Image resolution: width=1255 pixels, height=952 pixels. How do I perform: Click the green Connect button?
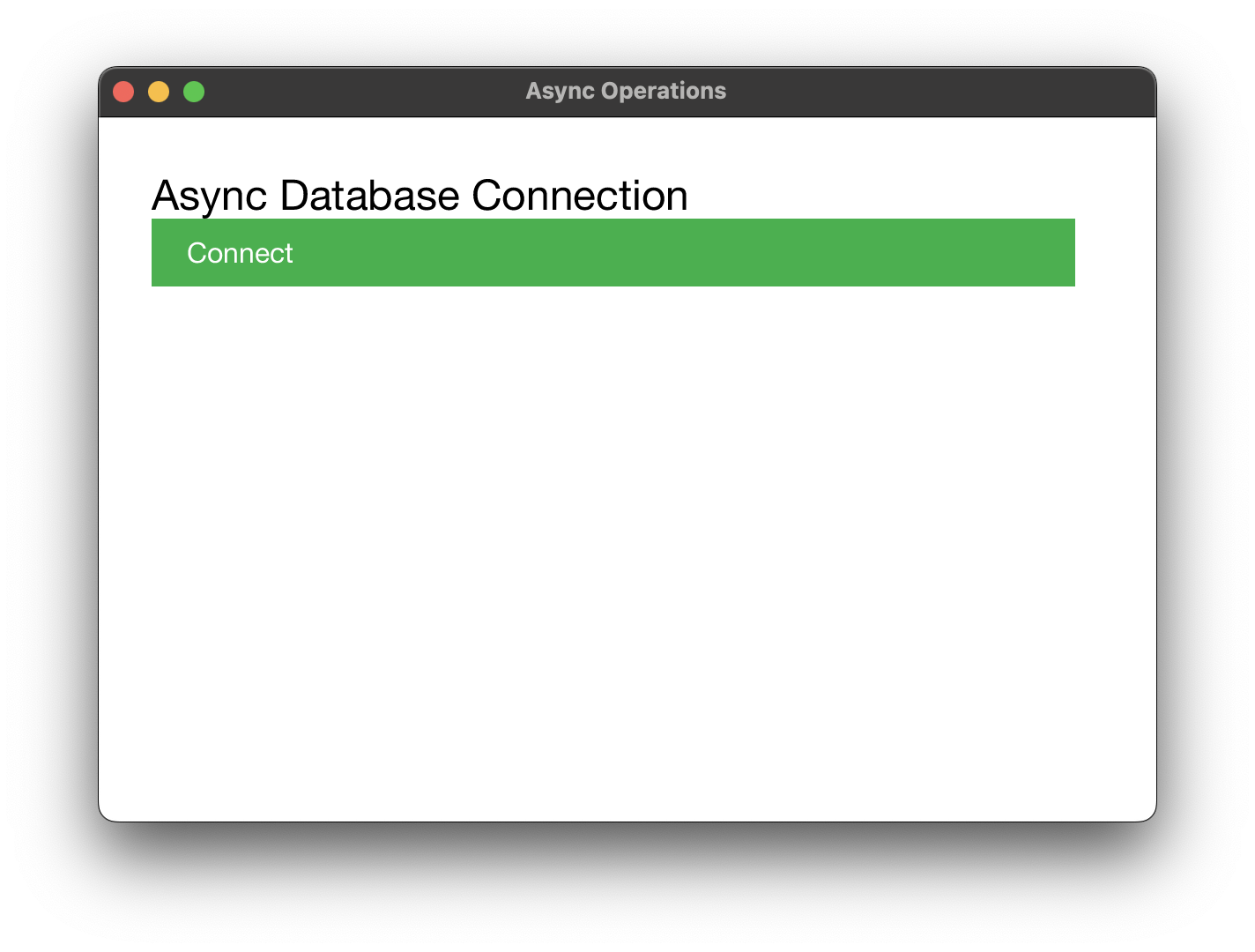click(x=240, y=253)
